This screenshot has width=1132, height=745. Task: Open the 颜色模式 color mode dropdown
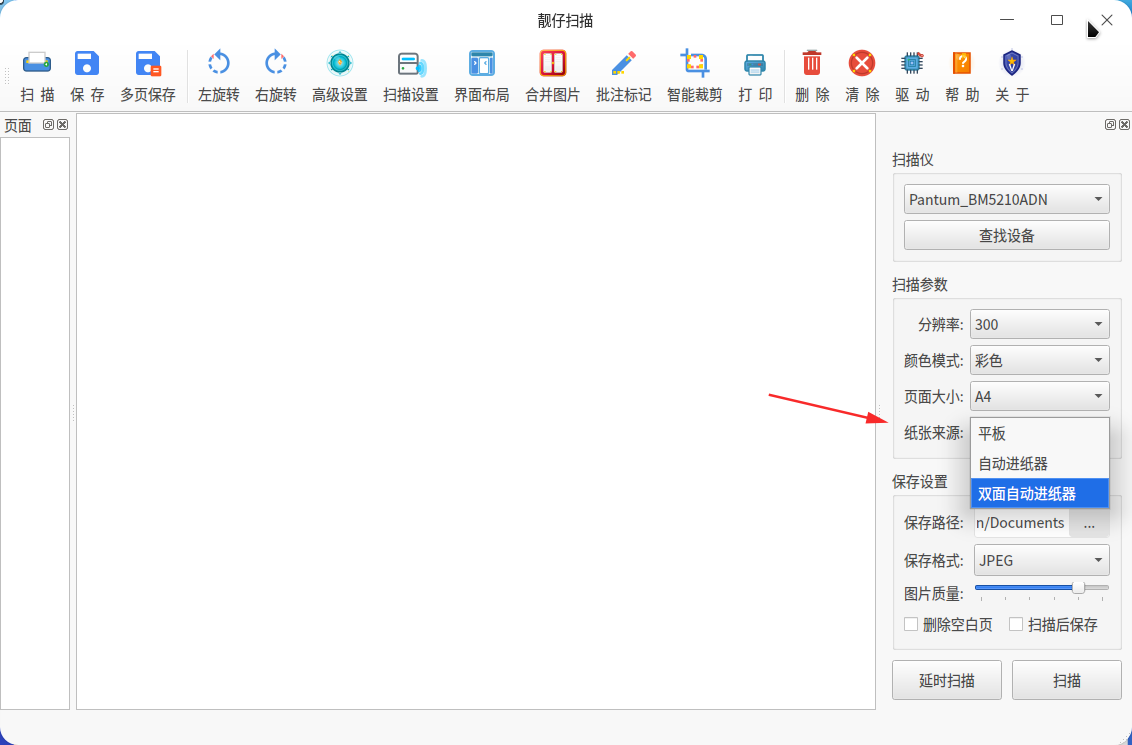[x=1040, y=360]
